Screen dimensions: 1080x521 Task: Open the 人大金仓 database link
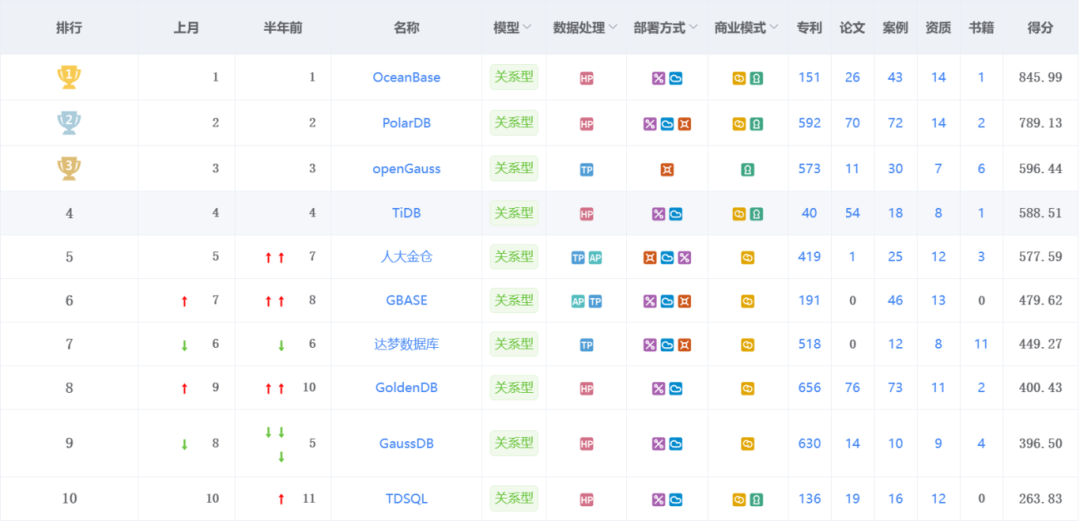coord(406,256)
